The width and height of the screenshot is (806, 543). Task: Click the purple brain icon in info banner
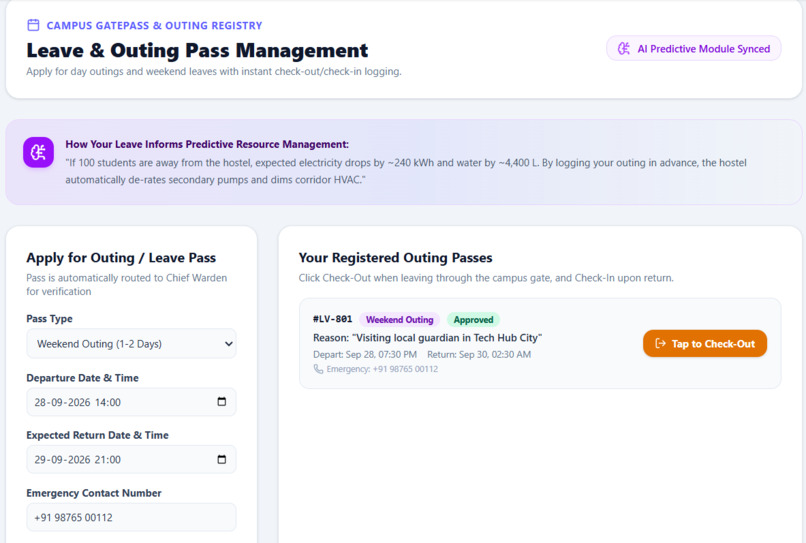click(39, 152)
